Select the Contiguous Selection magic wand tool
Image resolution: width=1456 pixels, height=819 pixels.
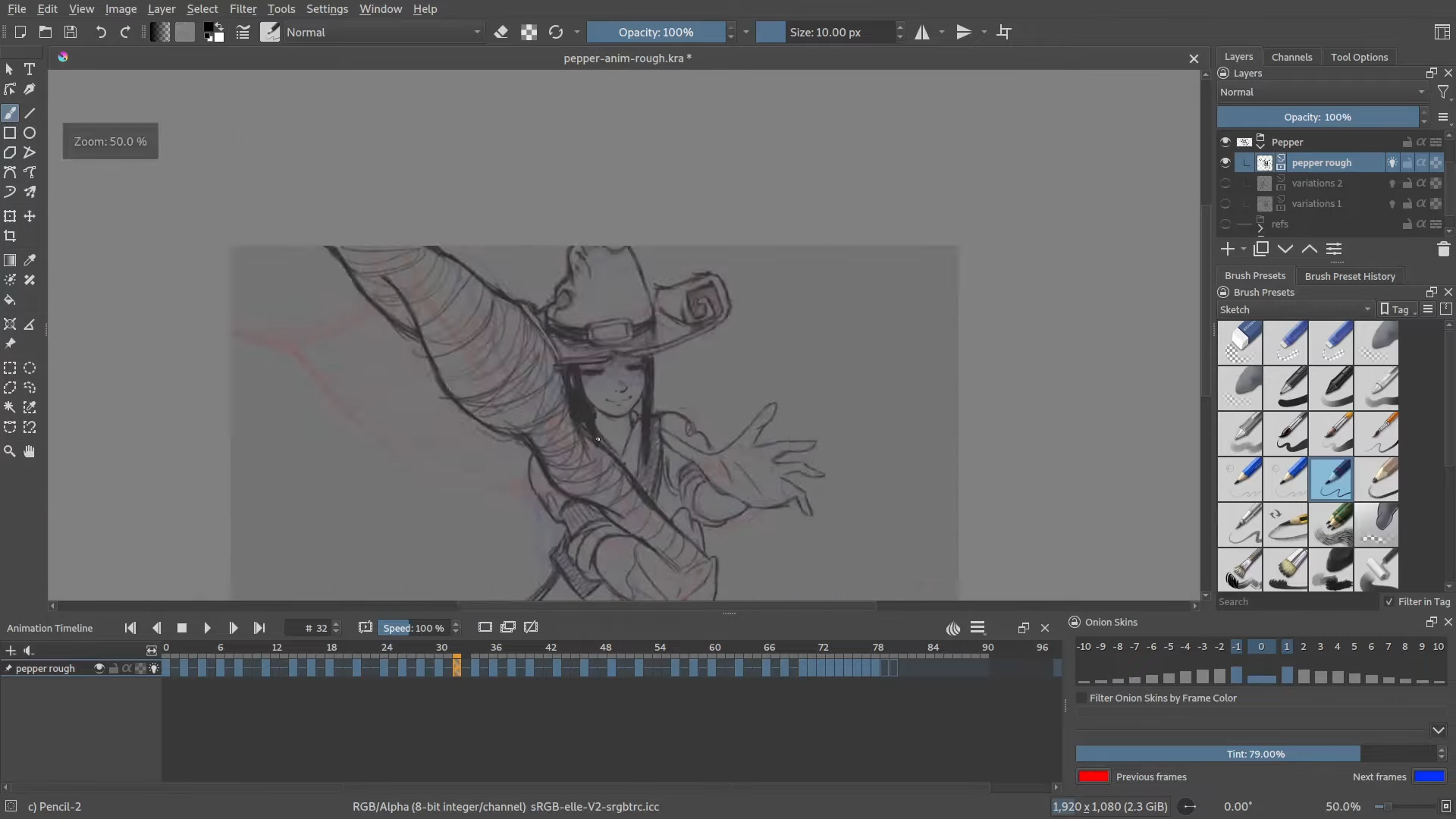click(10, 407)
